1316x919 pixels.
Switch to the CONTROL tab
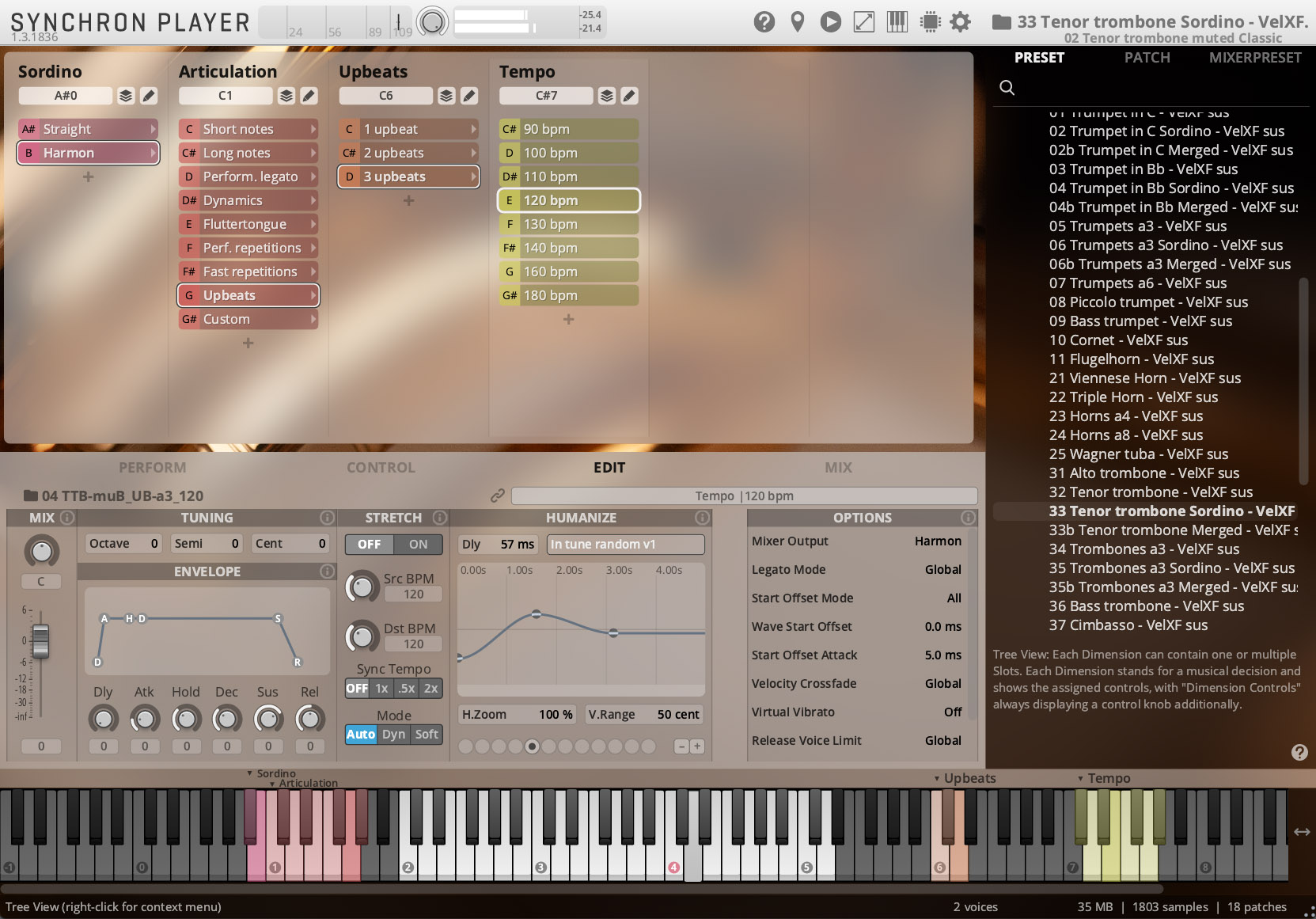[x=381, y=468]
